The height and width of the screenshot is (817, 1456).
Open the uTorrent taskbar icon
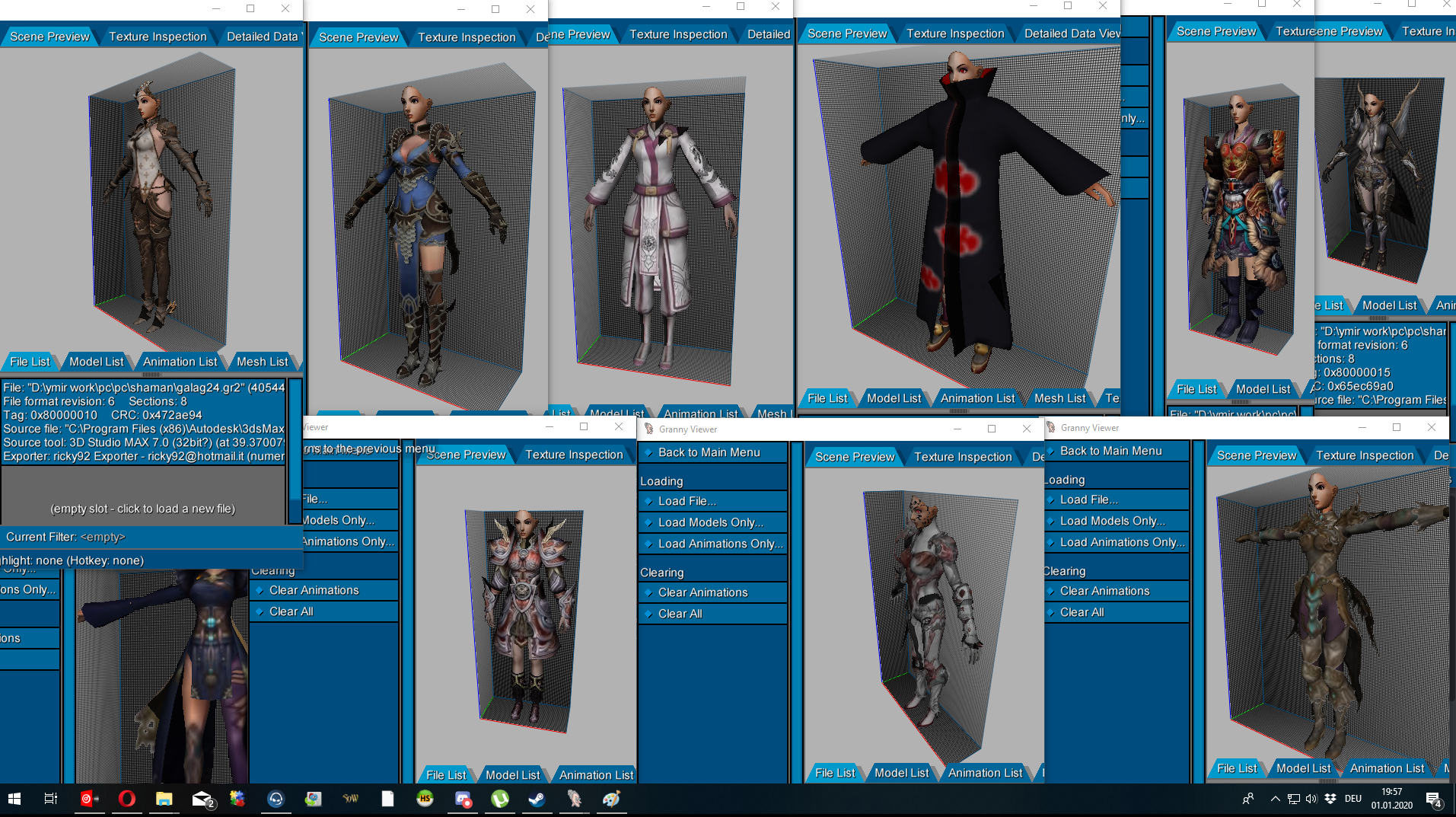500,799
